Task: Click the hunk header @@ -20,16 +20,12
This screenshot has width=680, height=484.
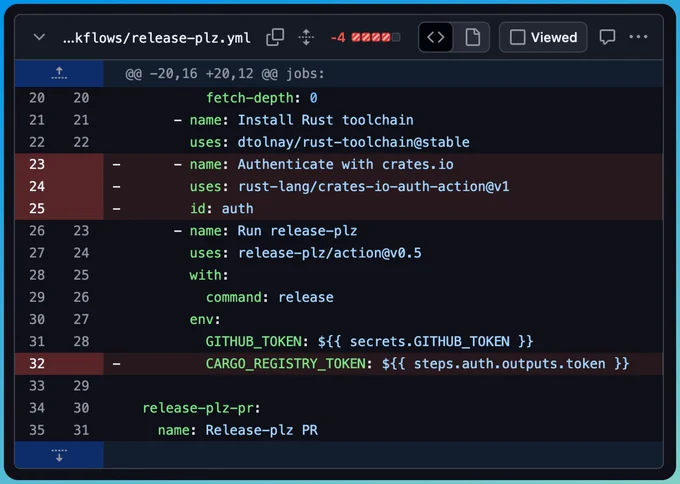Action: 225,74
